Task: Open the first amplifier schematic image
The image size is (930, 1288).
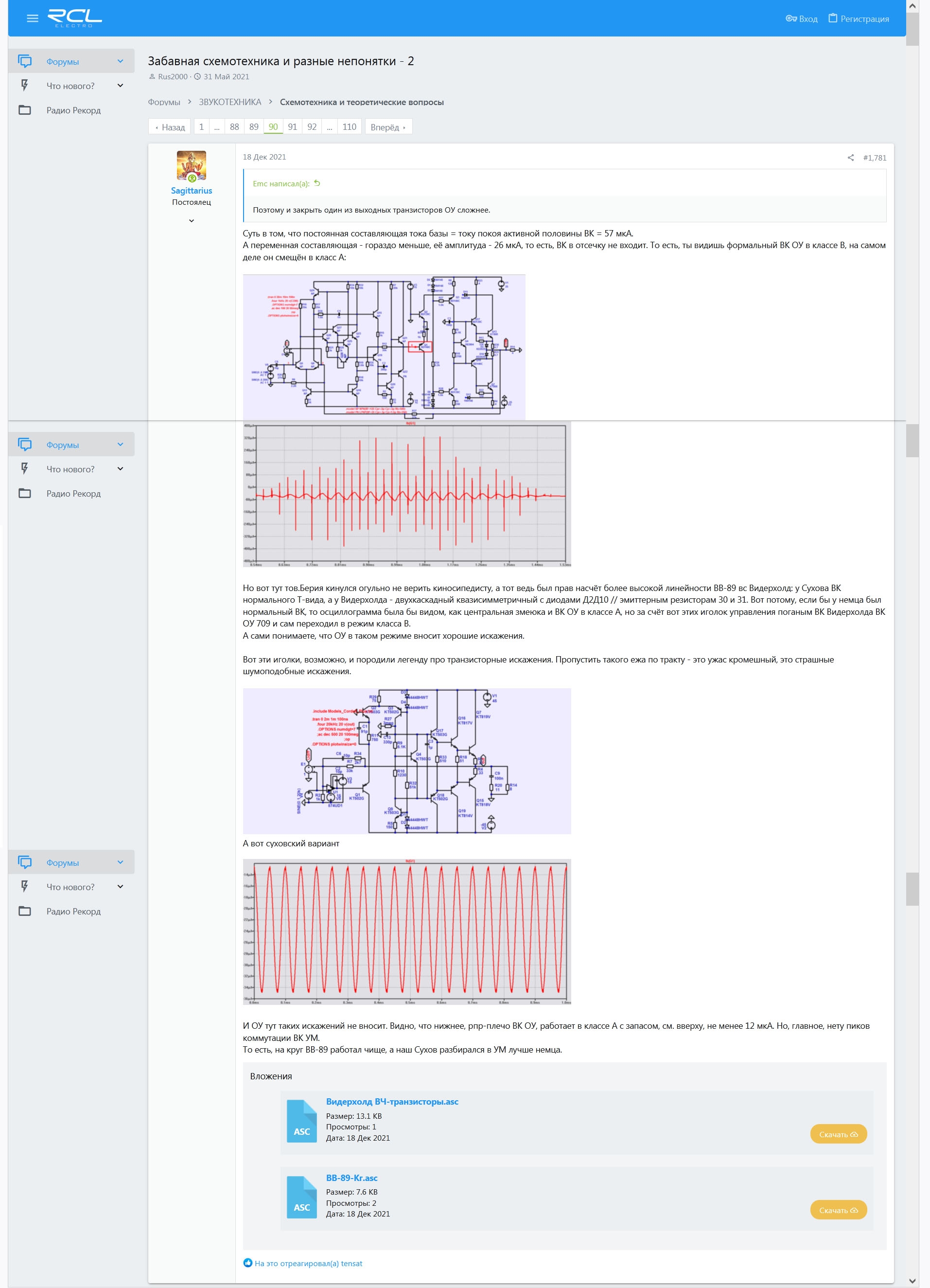Action: 384,346
